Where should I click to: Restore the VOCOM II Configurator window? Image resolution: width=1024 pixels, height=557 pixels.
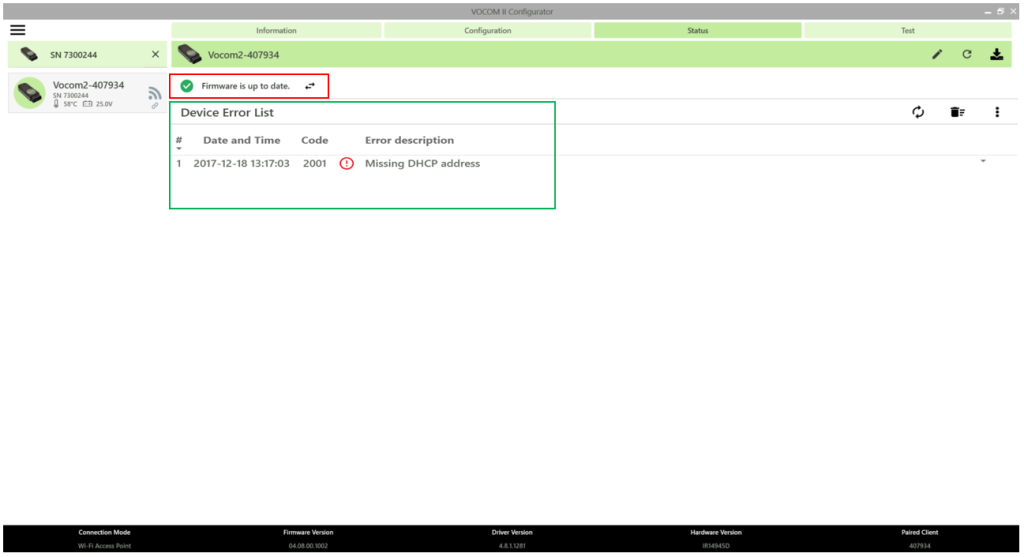tap(1000, 12)
